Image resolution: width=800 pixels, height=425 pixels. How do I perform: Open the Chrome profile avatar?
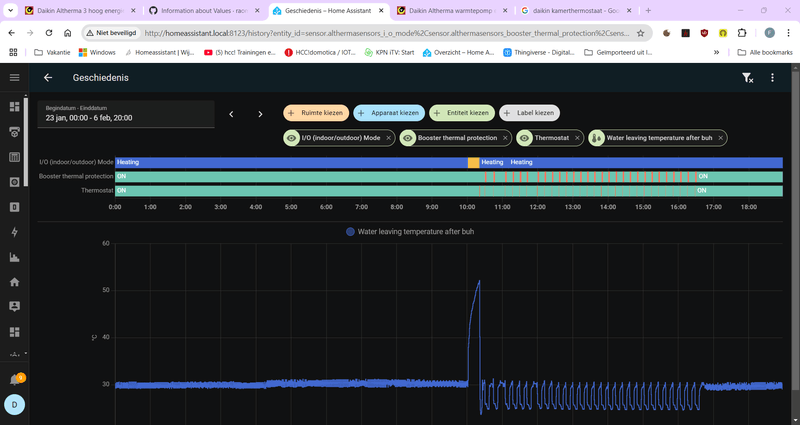(770, 33)
